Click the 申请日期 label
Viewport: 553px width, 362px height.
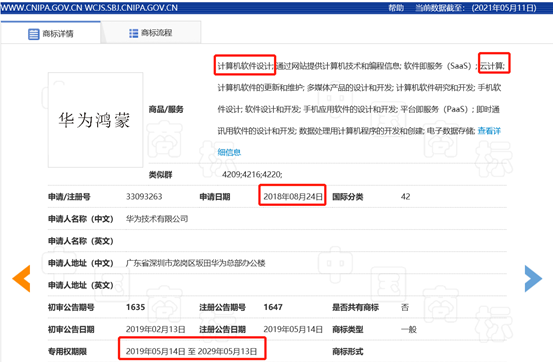coord(215,197)
